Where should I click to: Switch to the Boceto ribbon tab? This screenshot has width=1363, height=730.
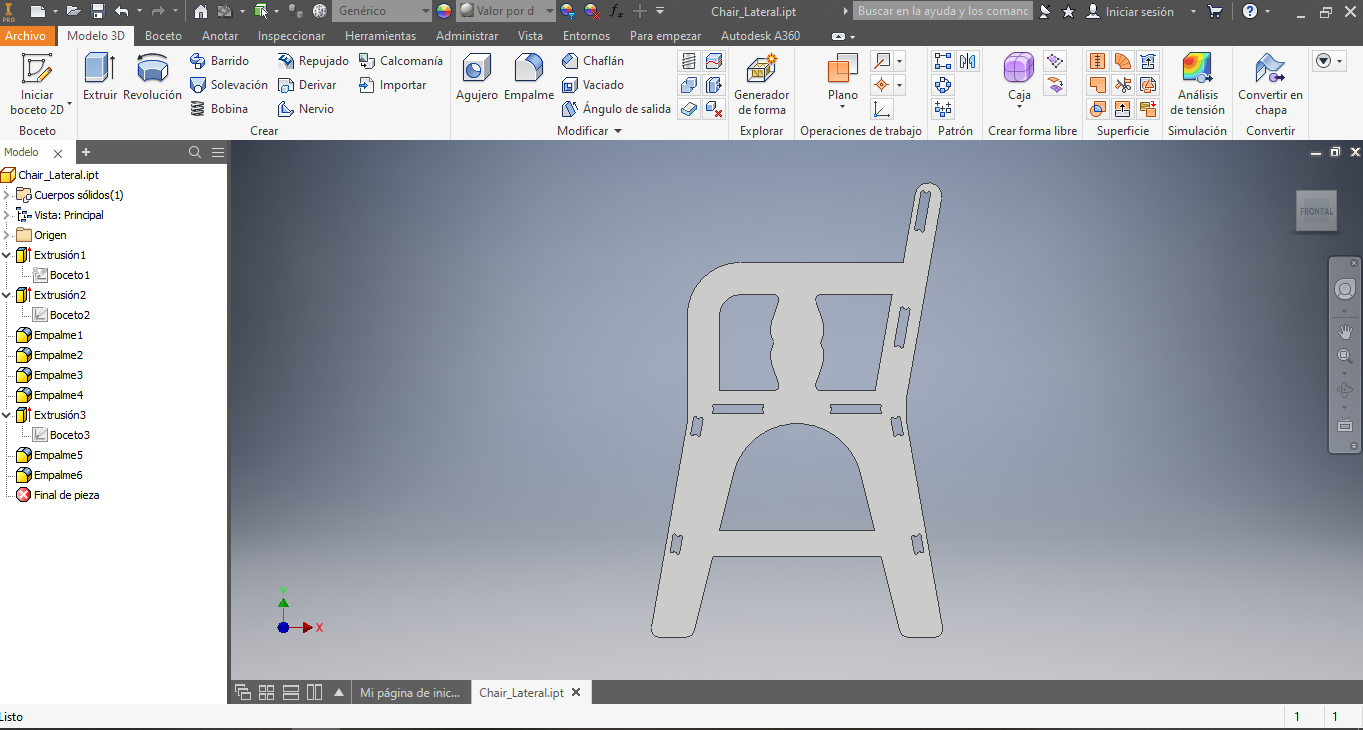163,35
